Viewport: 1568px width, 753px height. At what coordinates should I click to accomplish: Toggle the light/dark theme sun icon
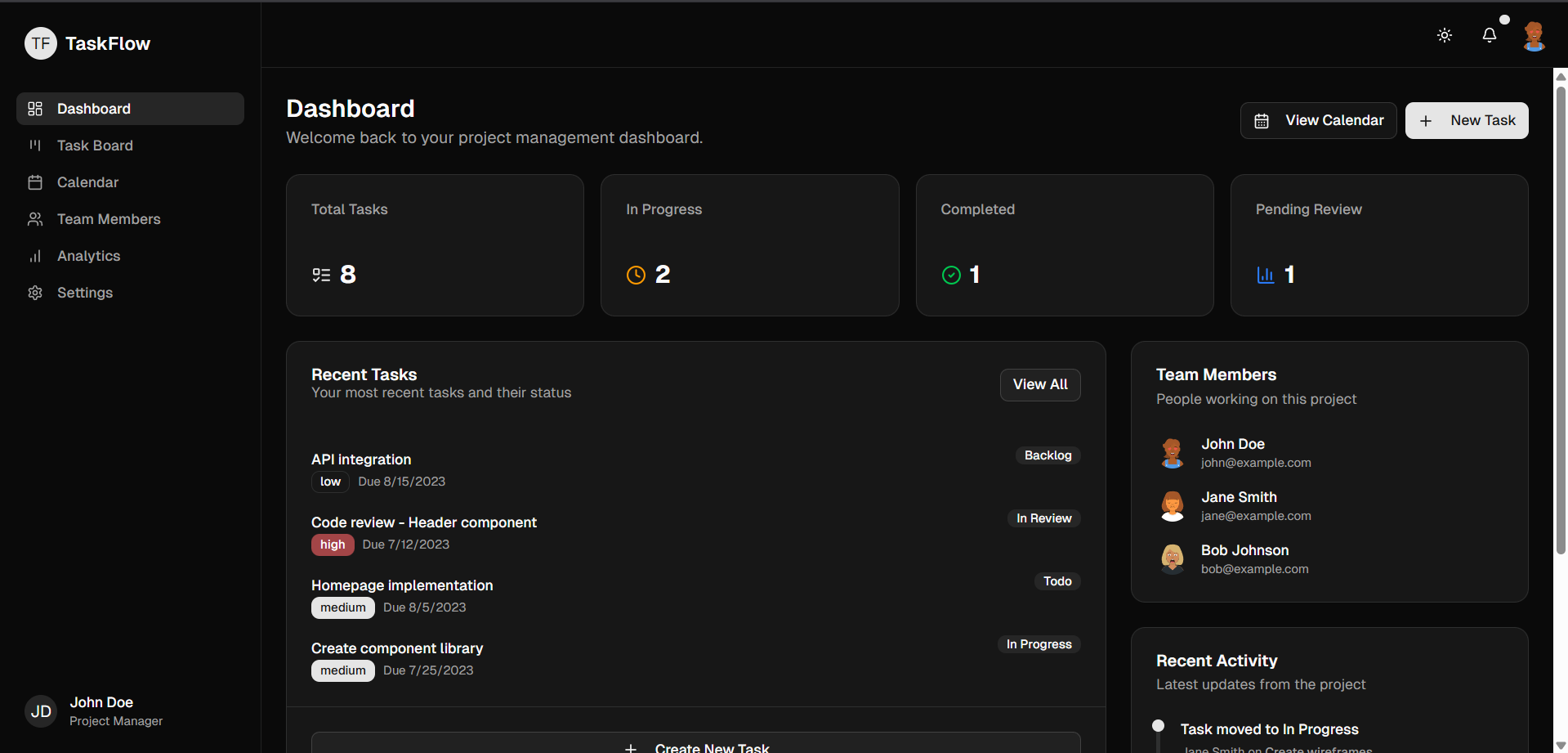1444,35
